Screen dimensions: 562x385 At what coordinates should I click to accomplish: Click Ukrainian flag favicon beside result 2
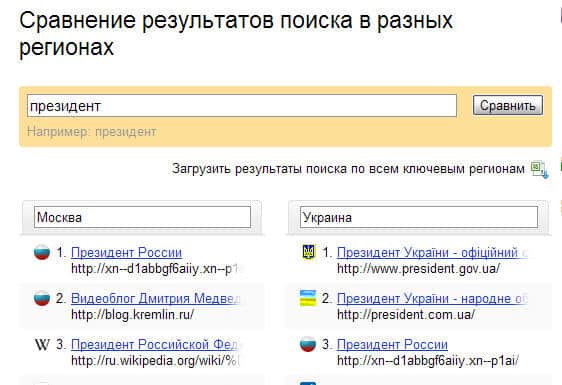[308, 298]
